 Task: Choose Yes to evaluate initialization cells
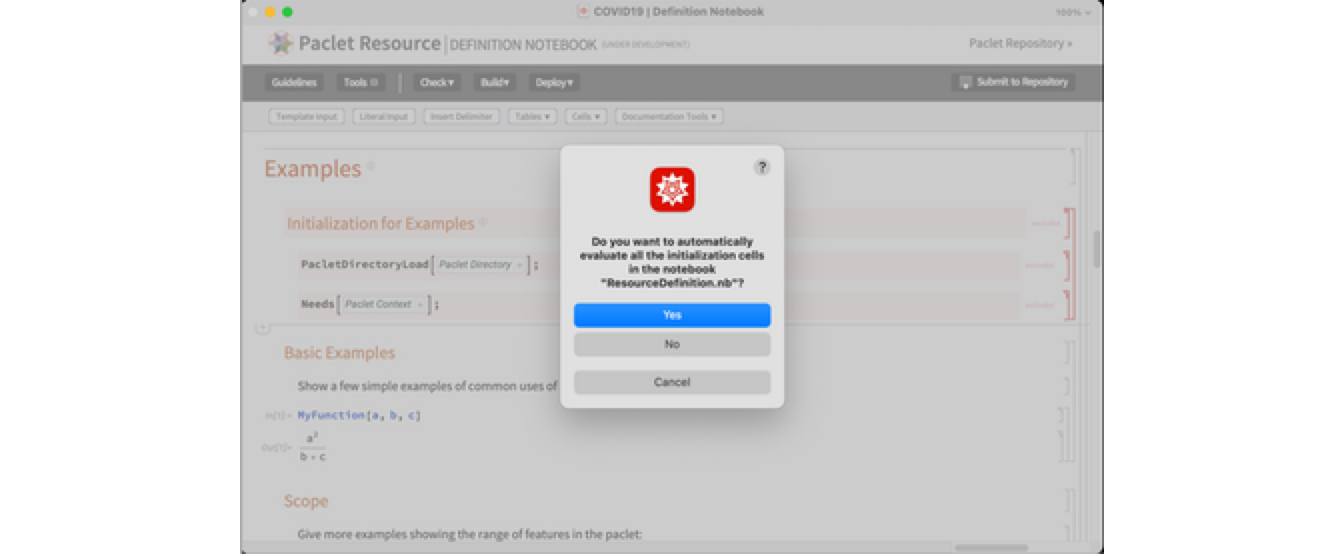click(672, 315)
